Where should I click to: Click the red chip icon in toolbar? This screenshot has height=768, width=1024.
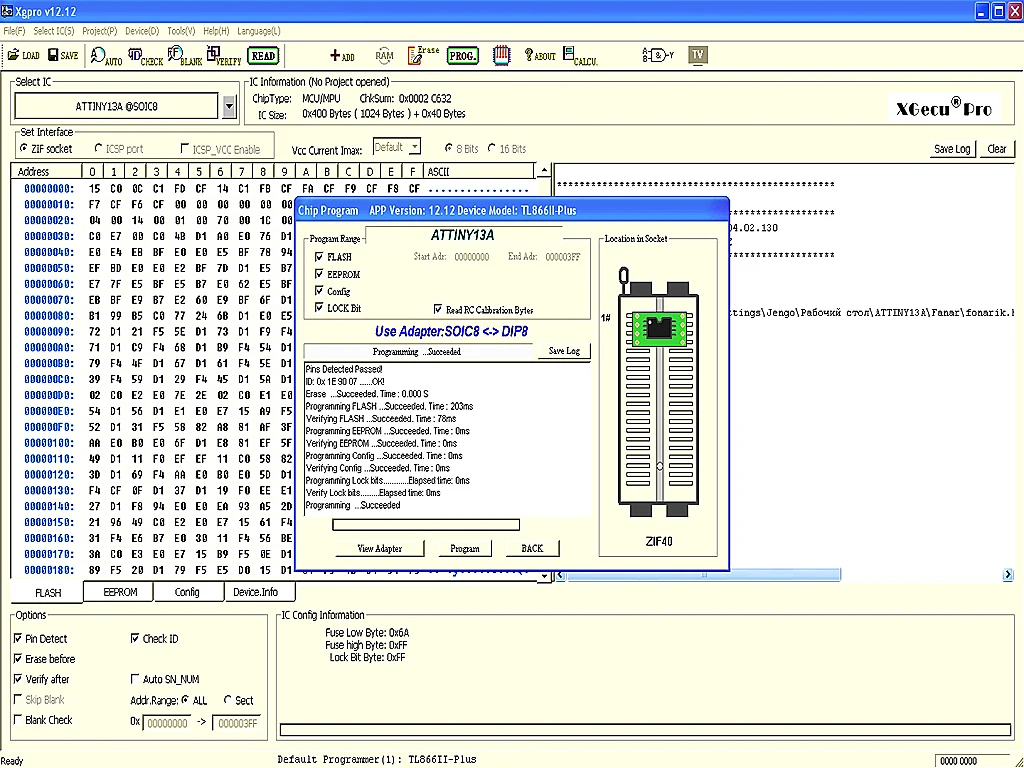coord(502,56)
